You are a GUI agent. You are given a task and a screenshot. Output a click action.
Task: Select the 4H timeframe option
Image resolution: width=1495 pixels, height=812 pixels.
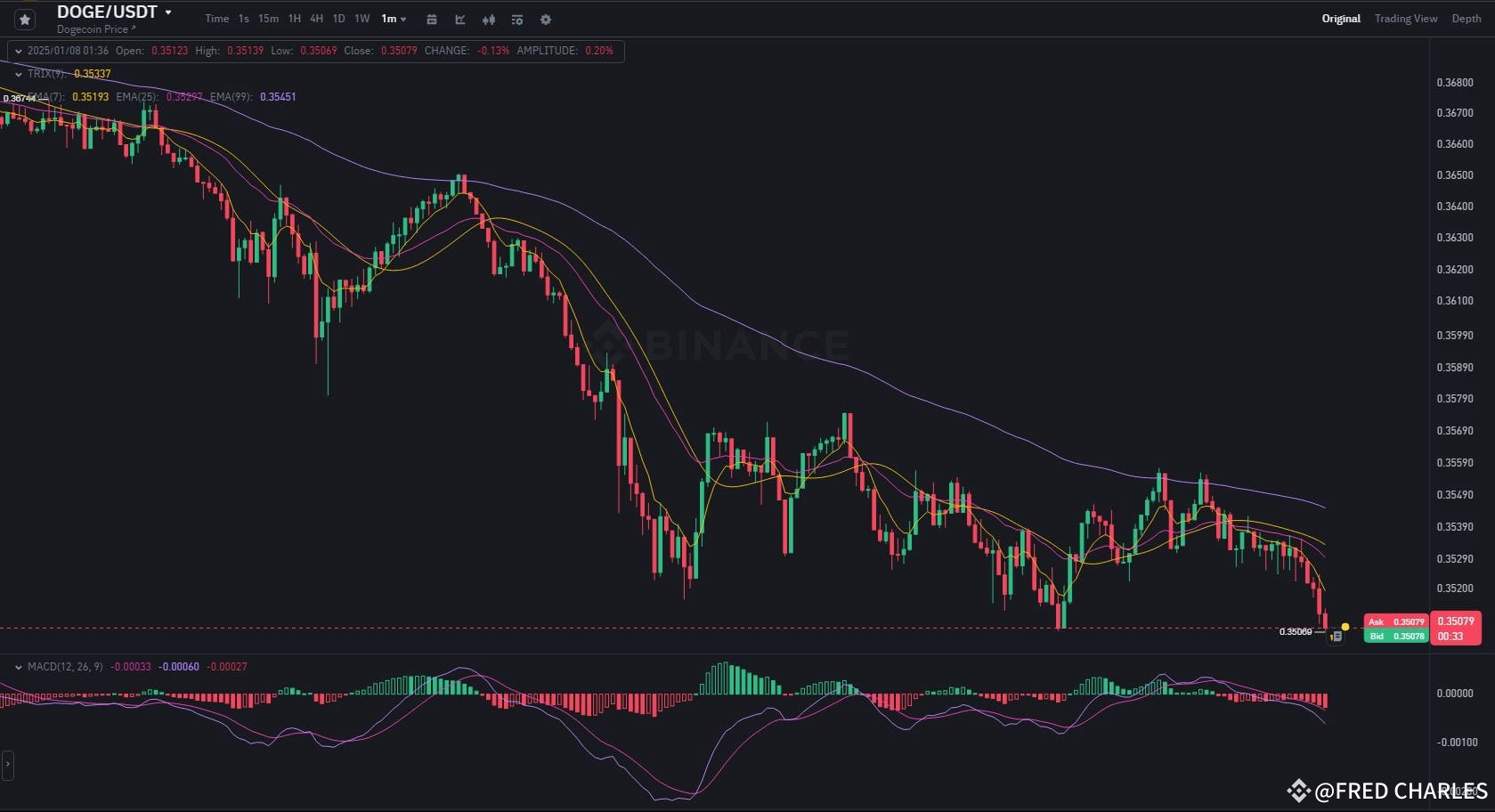pos(316,19)
